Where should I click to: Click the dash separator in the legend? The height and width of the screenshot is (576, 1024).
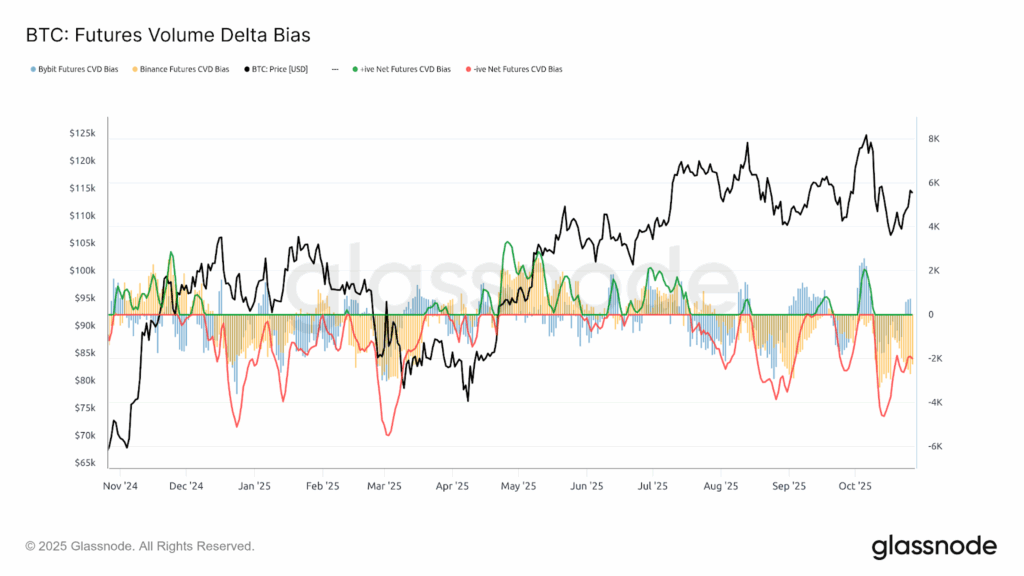pos(333,70)
